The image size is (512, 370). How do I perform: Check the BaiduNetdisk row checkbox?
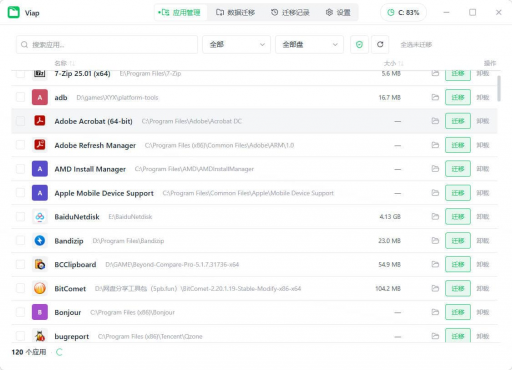pyautogui.click(x=20, y=217)
